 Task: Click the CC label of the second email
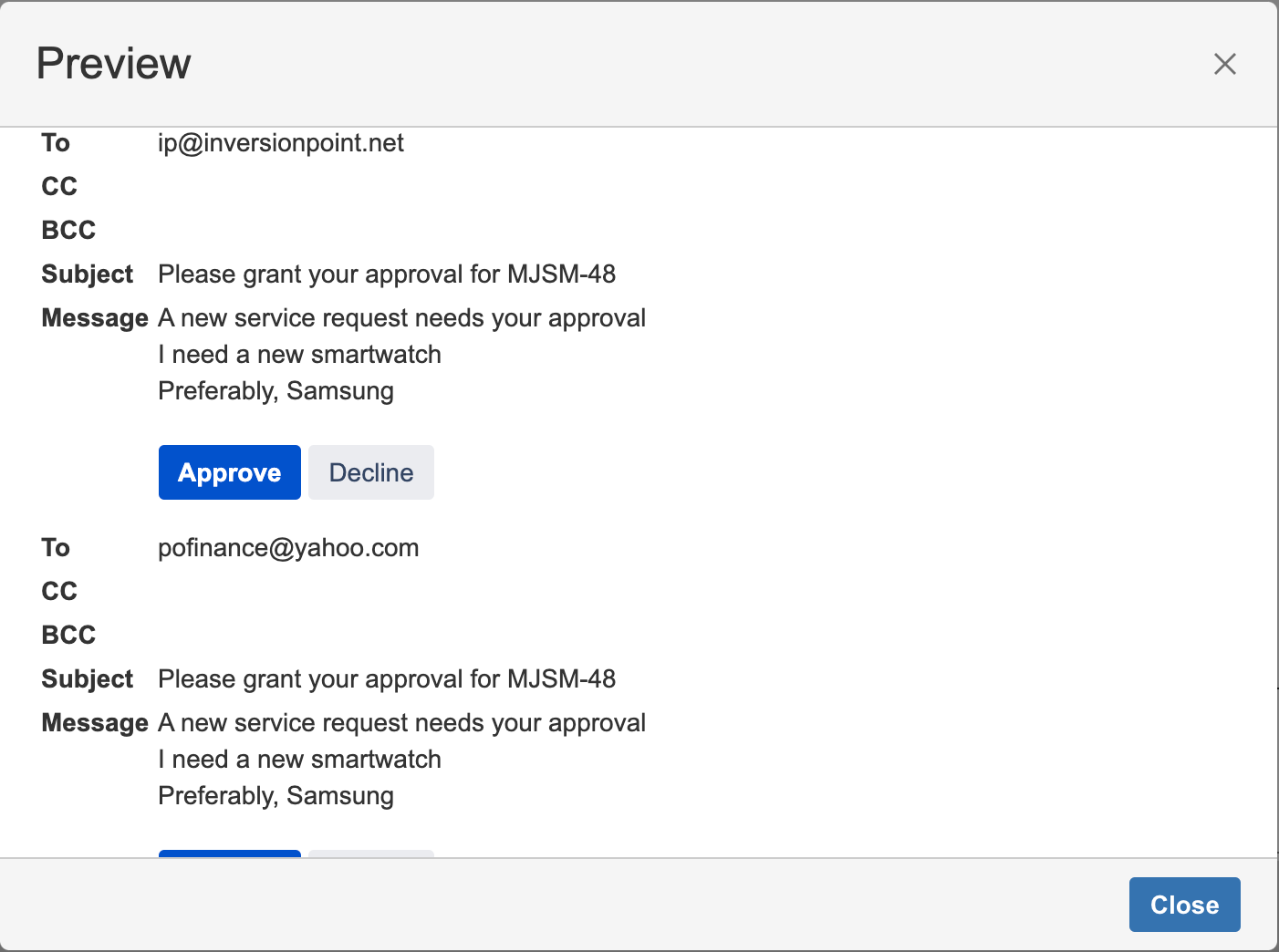coord(59,592)
